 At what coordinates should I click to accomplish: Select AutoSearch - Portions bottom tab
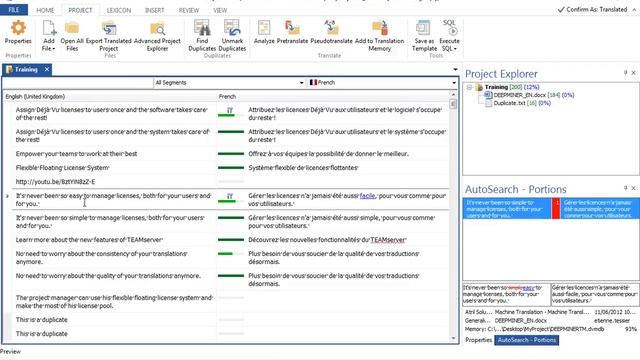click(527, 340)
